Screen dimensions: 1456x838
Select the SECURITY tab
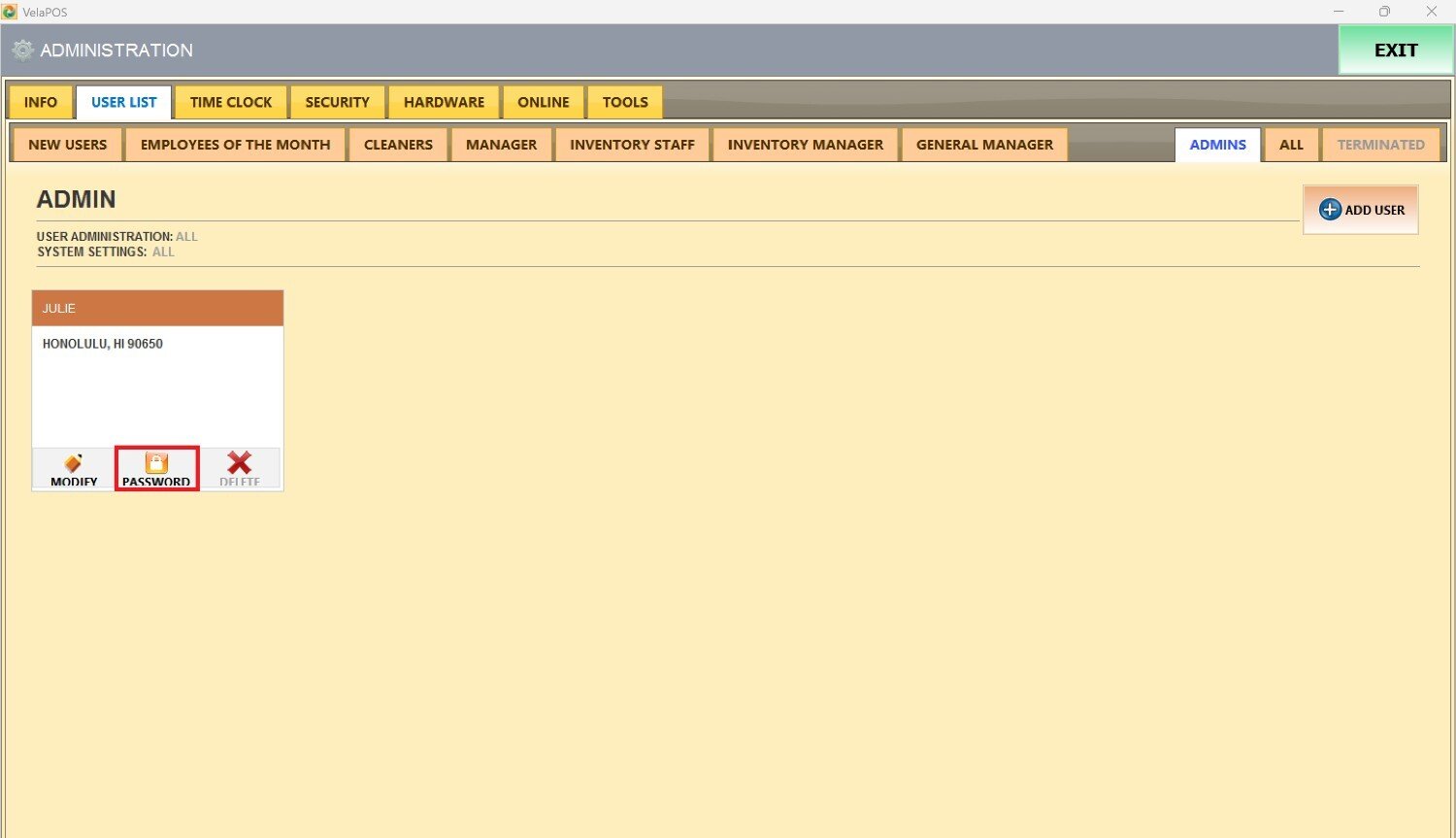click(337, 102)
